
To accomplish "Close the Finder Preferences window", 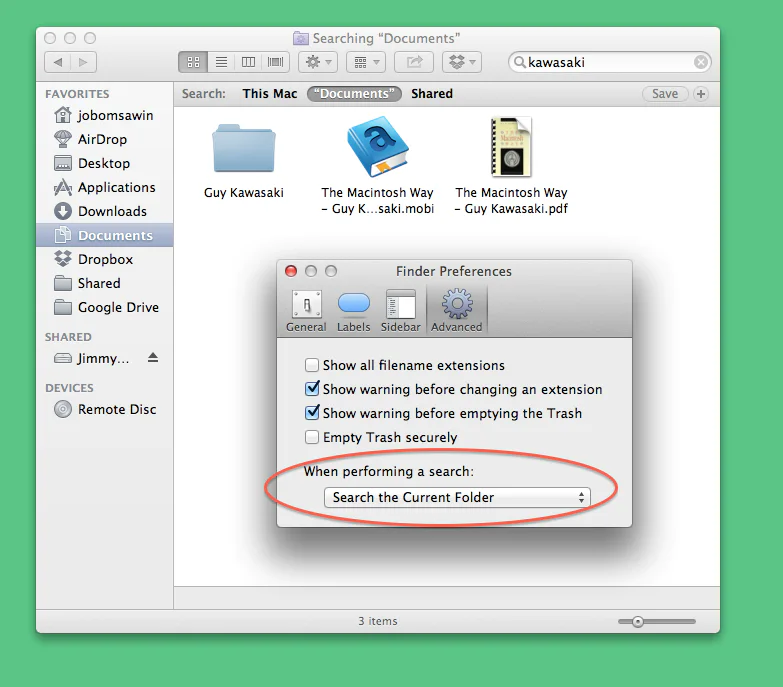I will (x=291, y=271).
